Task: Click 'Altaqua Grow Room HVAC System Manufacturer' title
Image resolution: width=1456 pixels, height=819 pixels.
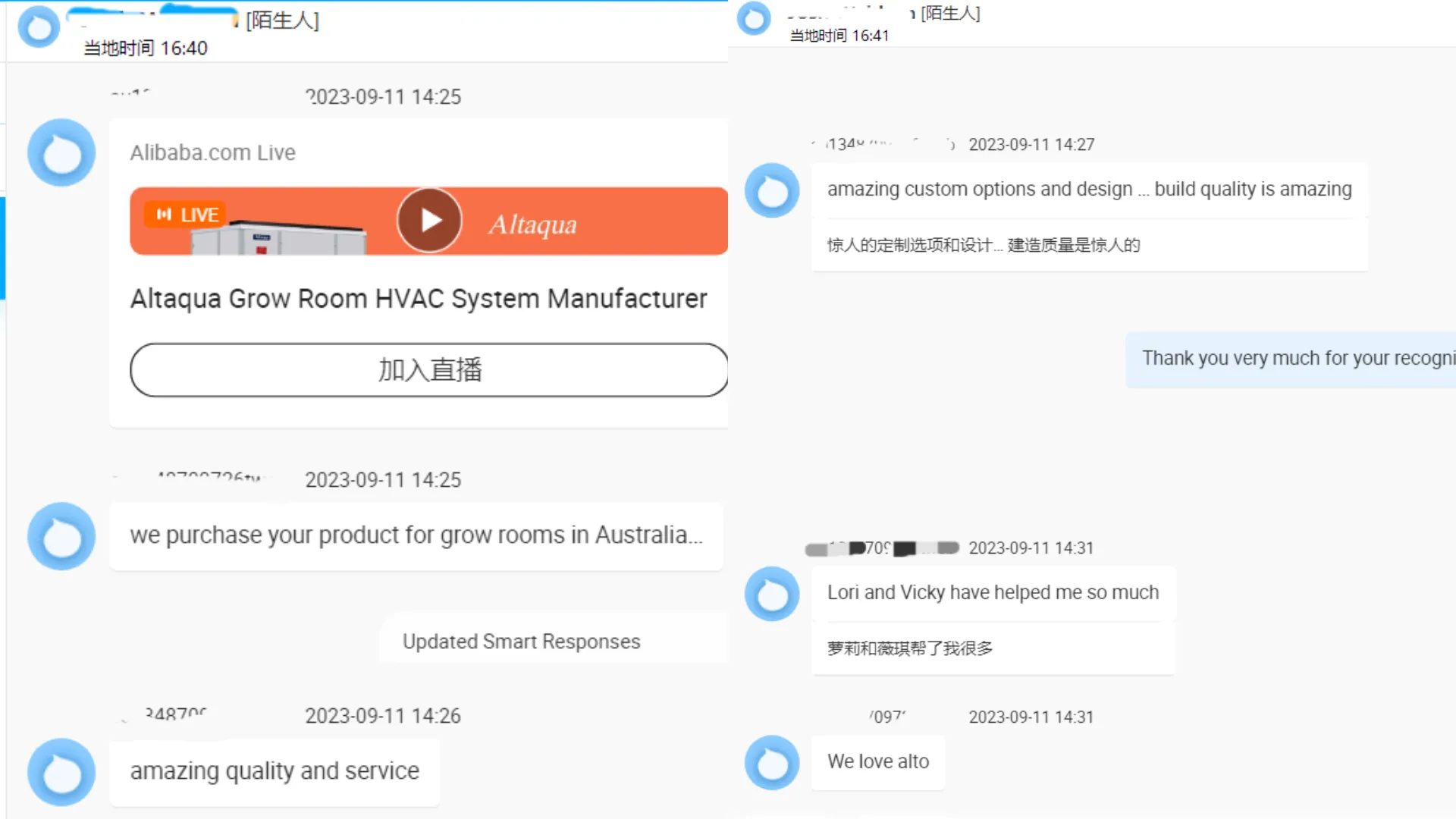Action: 419,299
